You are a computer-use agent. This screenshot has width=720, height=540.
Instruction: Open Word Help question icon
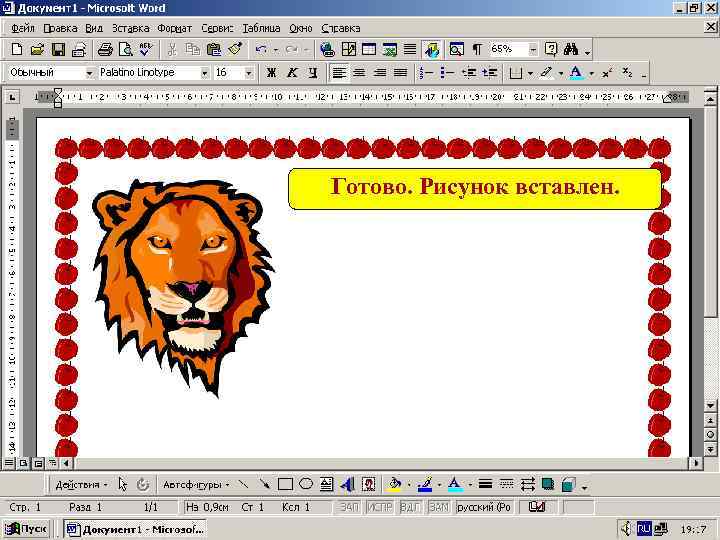[x=551, y=49]
